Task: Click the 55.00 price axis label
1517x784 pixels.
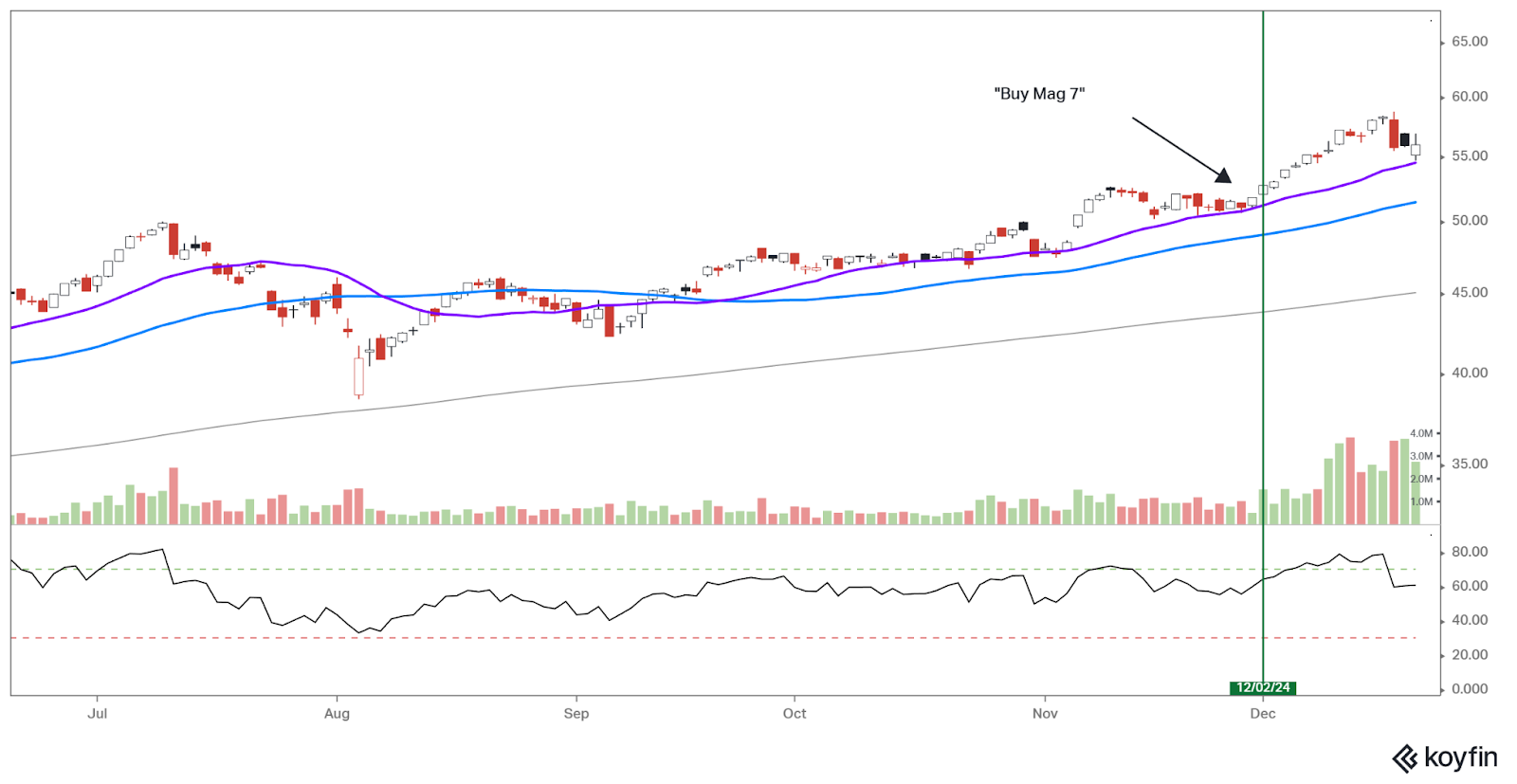Action: (1470, 156)
